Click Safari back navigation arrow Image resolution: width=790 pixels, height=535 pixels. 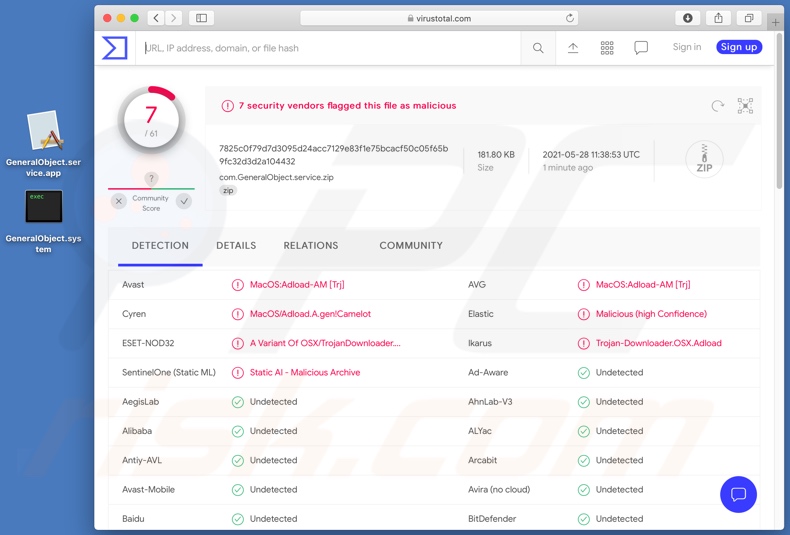tap(156, 18)
